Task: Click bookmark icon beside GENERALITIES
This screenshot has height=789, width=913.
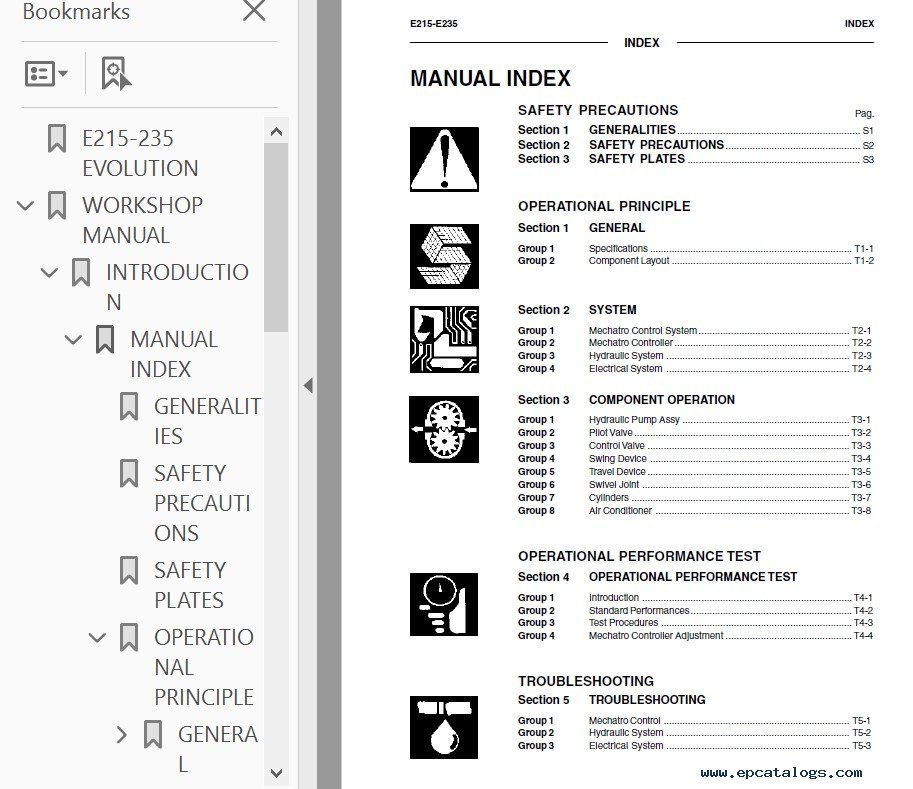Action: click(x=129, y=406)
